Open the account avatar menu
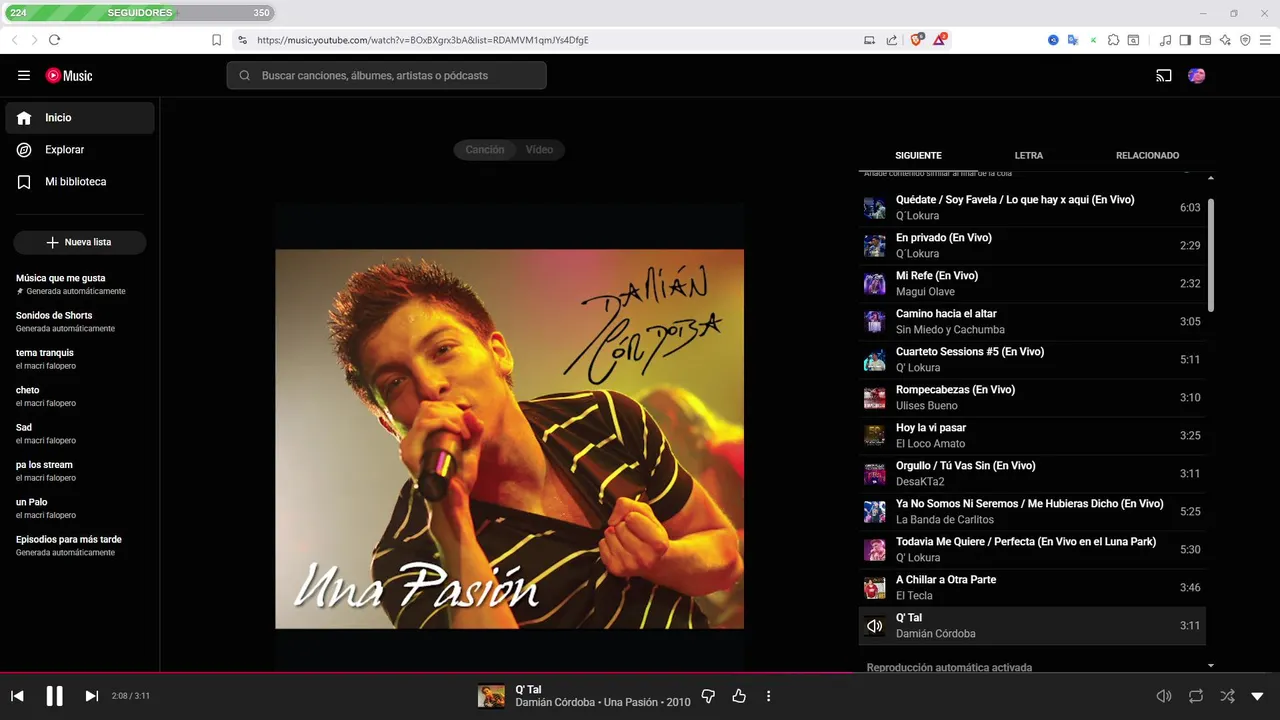 (1196, 75)
